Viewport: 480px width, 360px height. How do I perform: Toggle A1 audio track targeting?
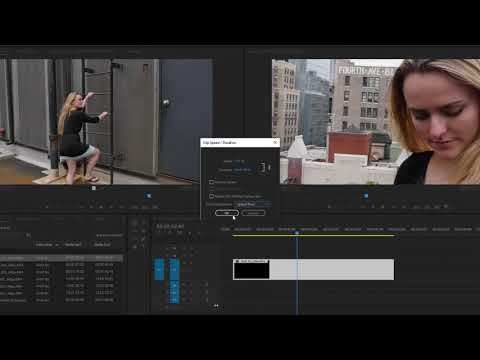click(x=174, y=286)
